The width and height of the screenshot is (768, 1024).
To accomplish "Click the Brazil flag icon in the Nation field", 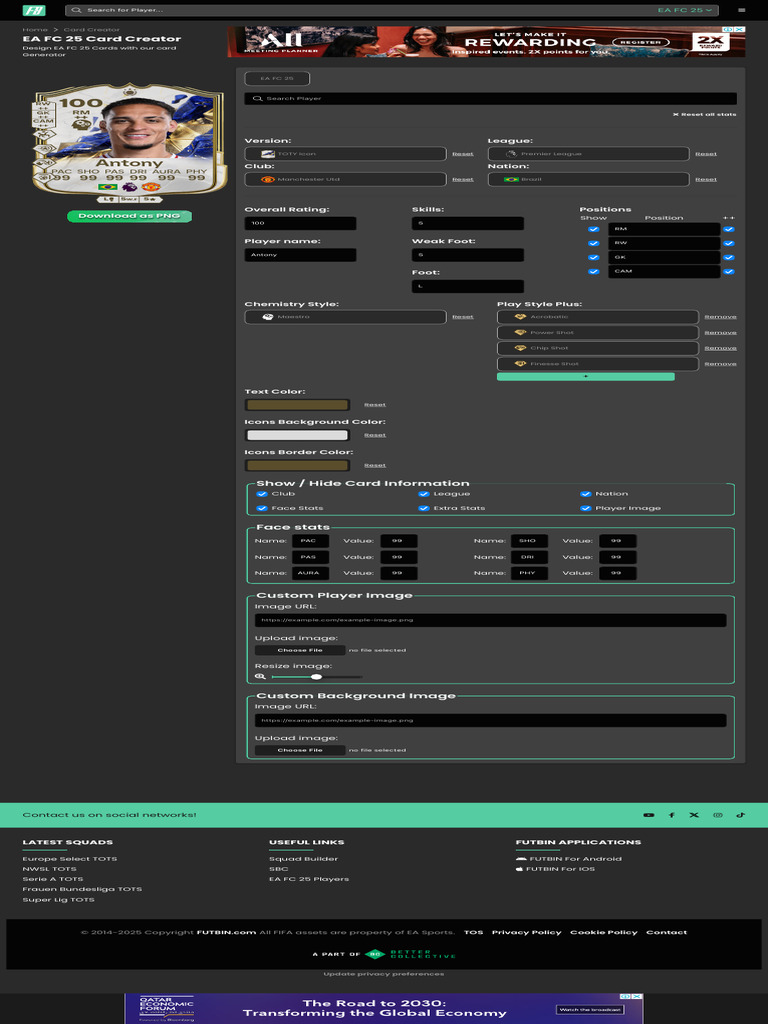I will coord(511,180).
